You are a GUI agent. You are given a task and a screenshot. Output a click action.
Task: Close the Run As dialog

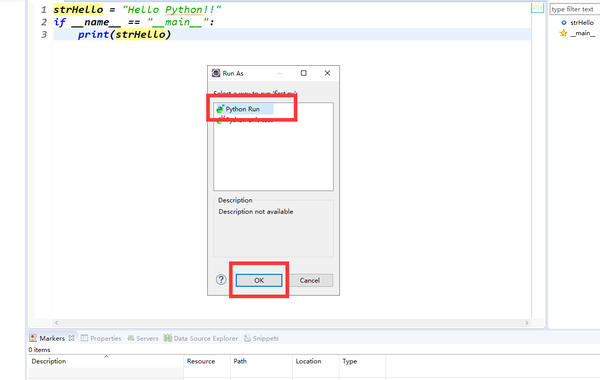click(327, 73)
